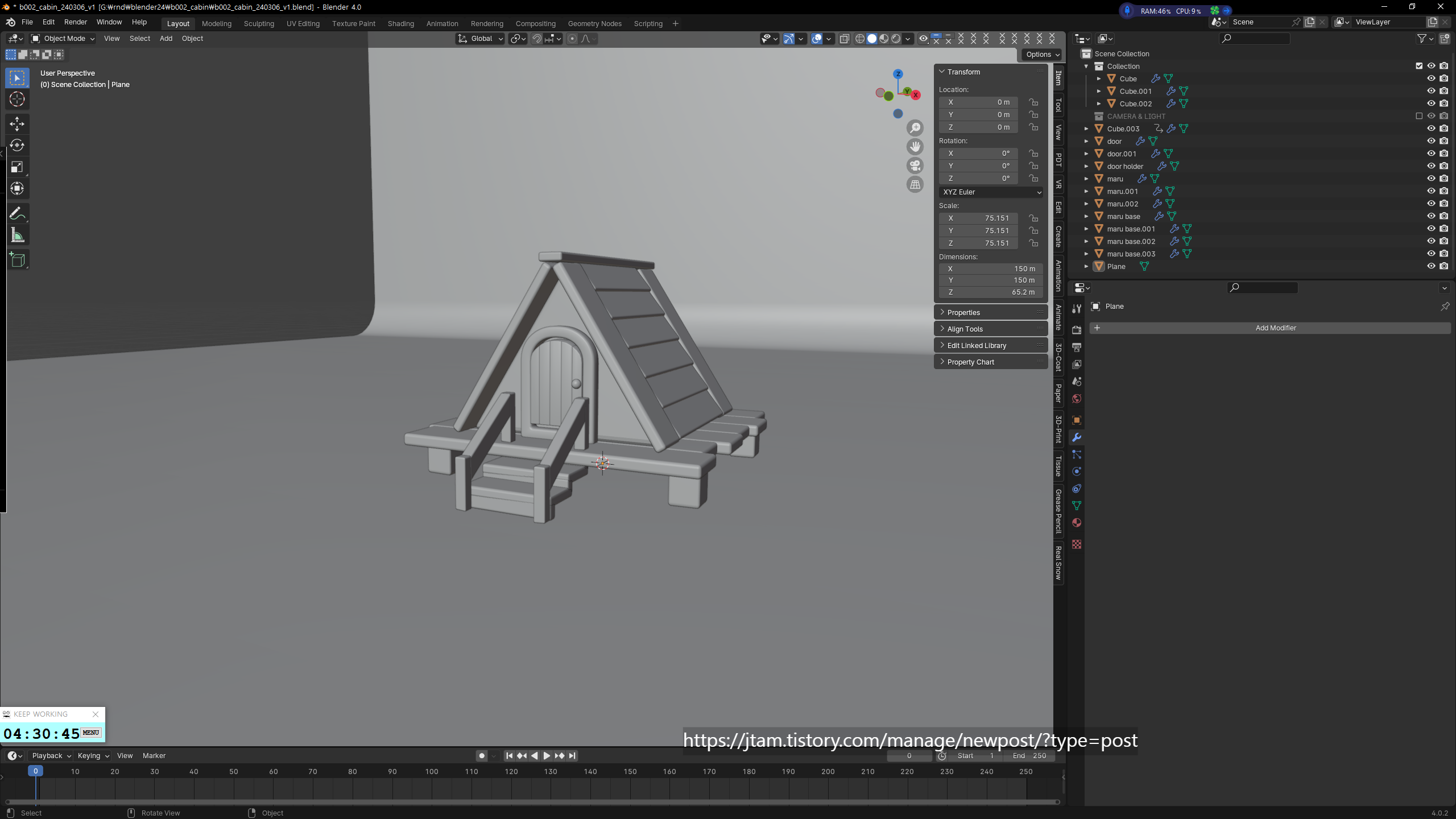Hide the door holder object in viewport

tap(1431, 166)
